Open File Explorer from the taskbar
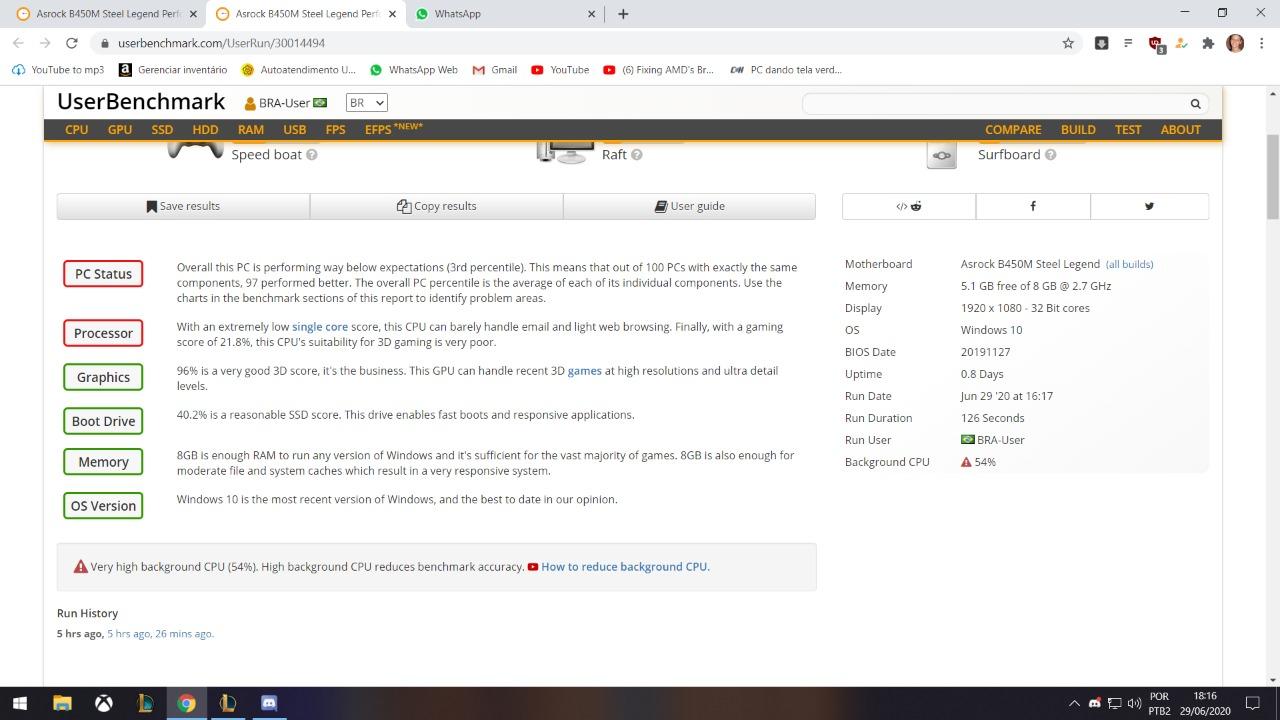The width and height of the screenshot is (1280, 720). tap(62, 703)
